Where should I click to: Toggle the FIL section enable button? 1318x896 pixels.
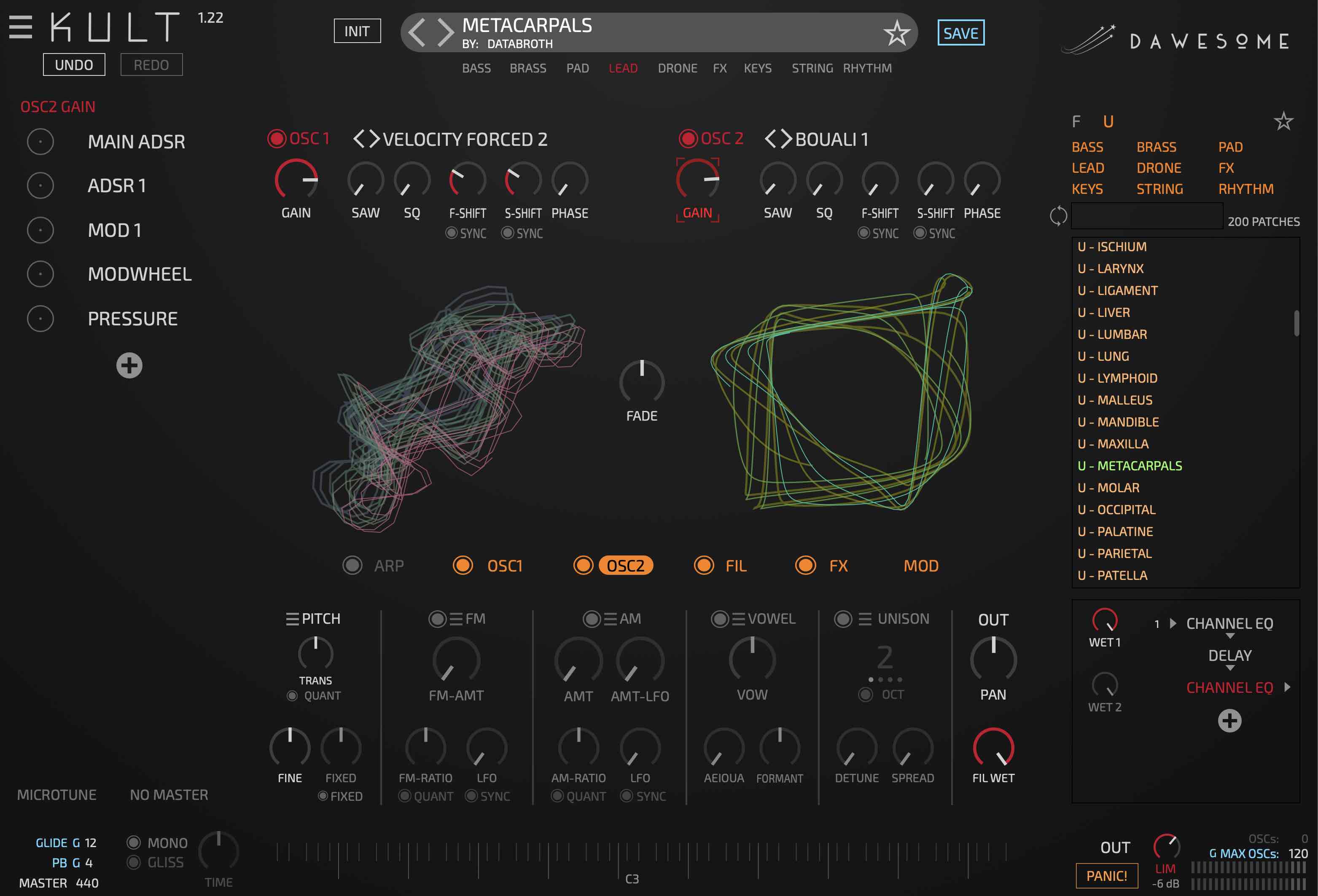coord(704,566)
